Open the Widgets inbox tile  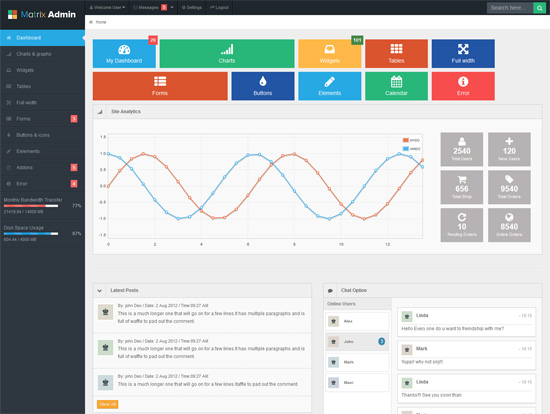click(x=330, y=54)
